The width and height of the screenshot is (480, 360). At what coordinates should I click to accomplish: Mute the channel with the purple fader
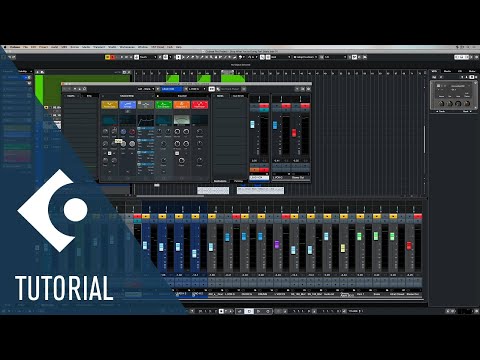[x=277, y=216]
